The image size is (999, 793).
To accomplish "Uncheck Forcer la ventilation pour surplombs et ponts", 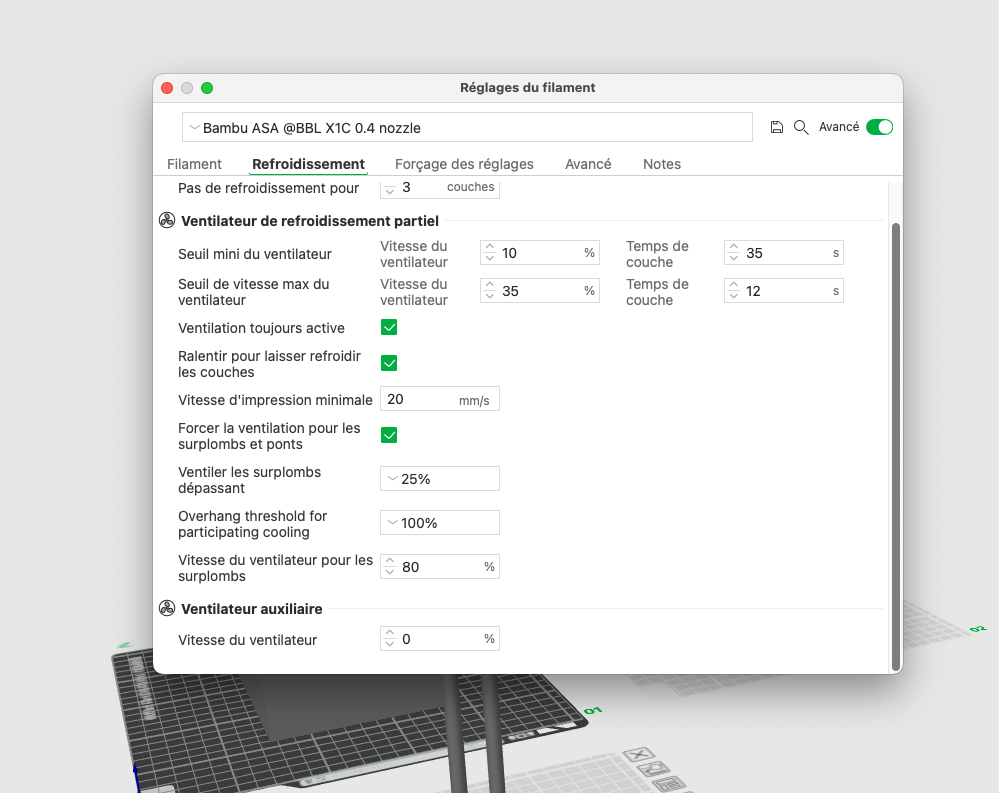I will click(x=389, y=435).
